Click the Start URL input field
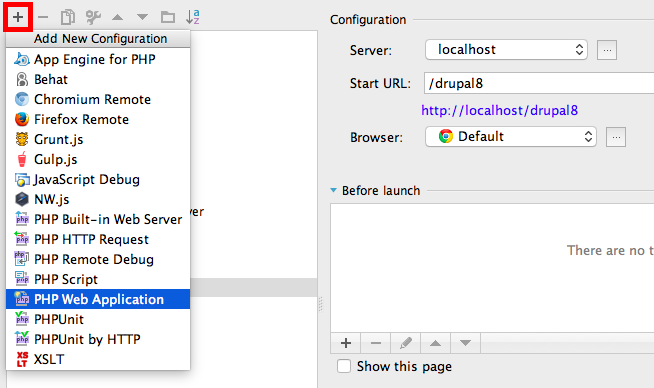The width and height of the screenshot is (654, 388). pyautogui.click(x=539, y=83)
